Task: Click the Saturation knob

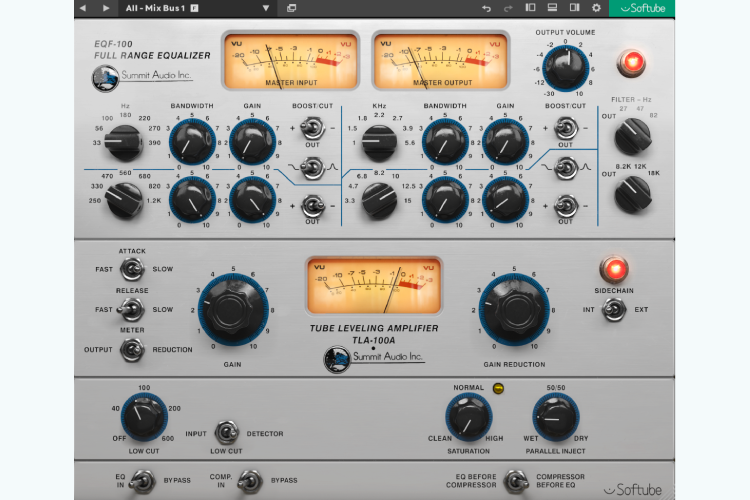Action: point(468,417)
